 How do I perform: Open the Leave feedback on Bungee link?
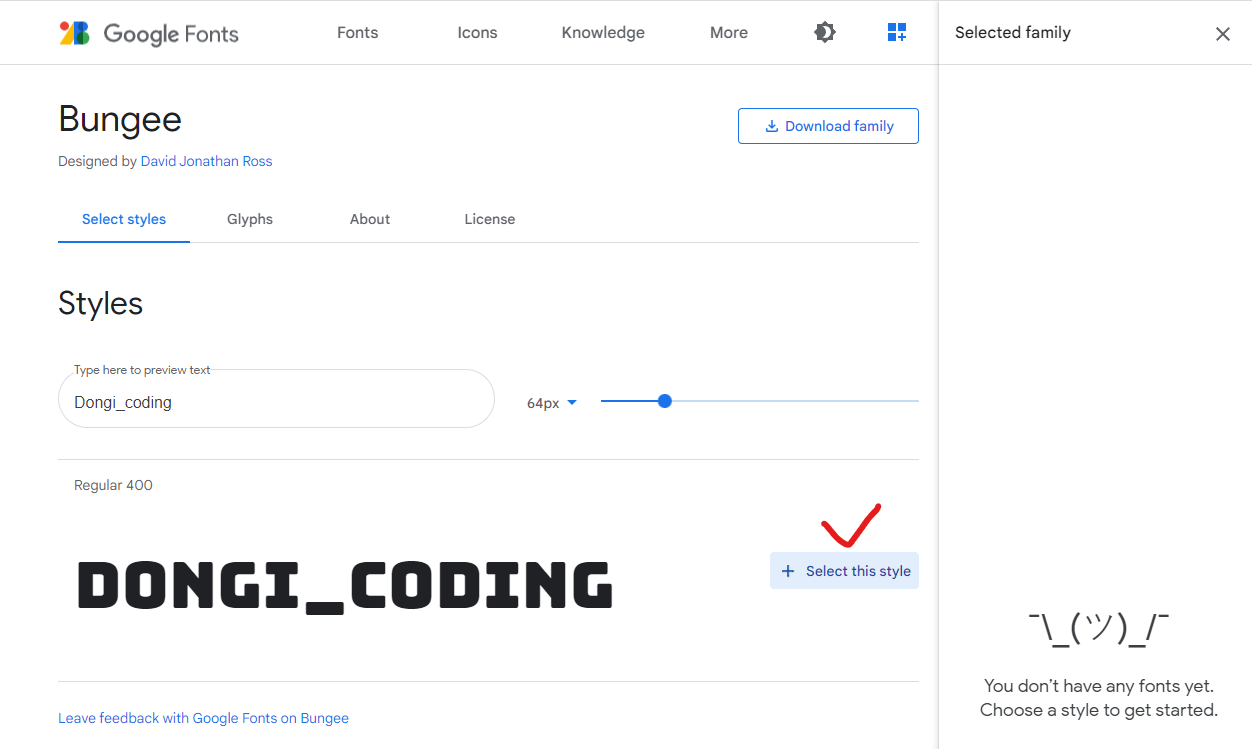click(203, 718)
